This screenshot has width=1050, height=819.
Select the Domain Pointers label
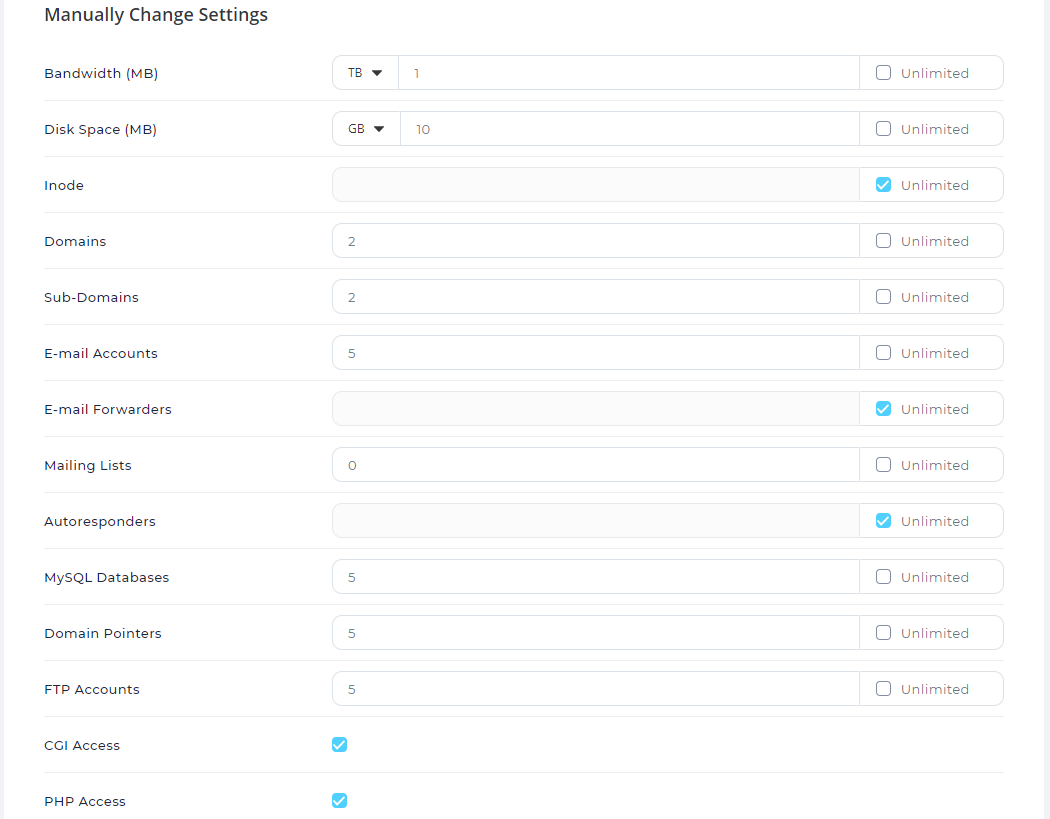coord(102,634)
